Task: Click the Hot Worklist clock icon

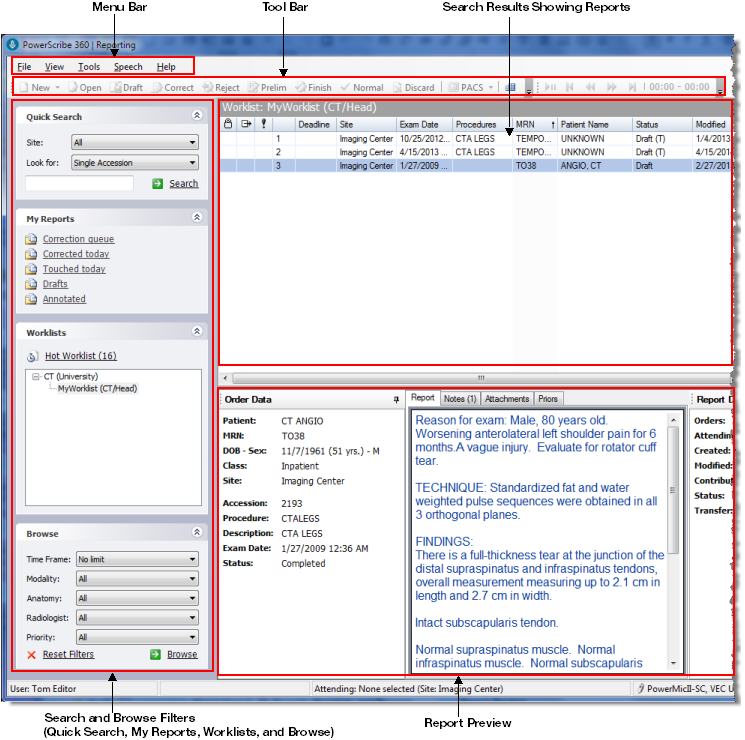Action: (32, 356)
